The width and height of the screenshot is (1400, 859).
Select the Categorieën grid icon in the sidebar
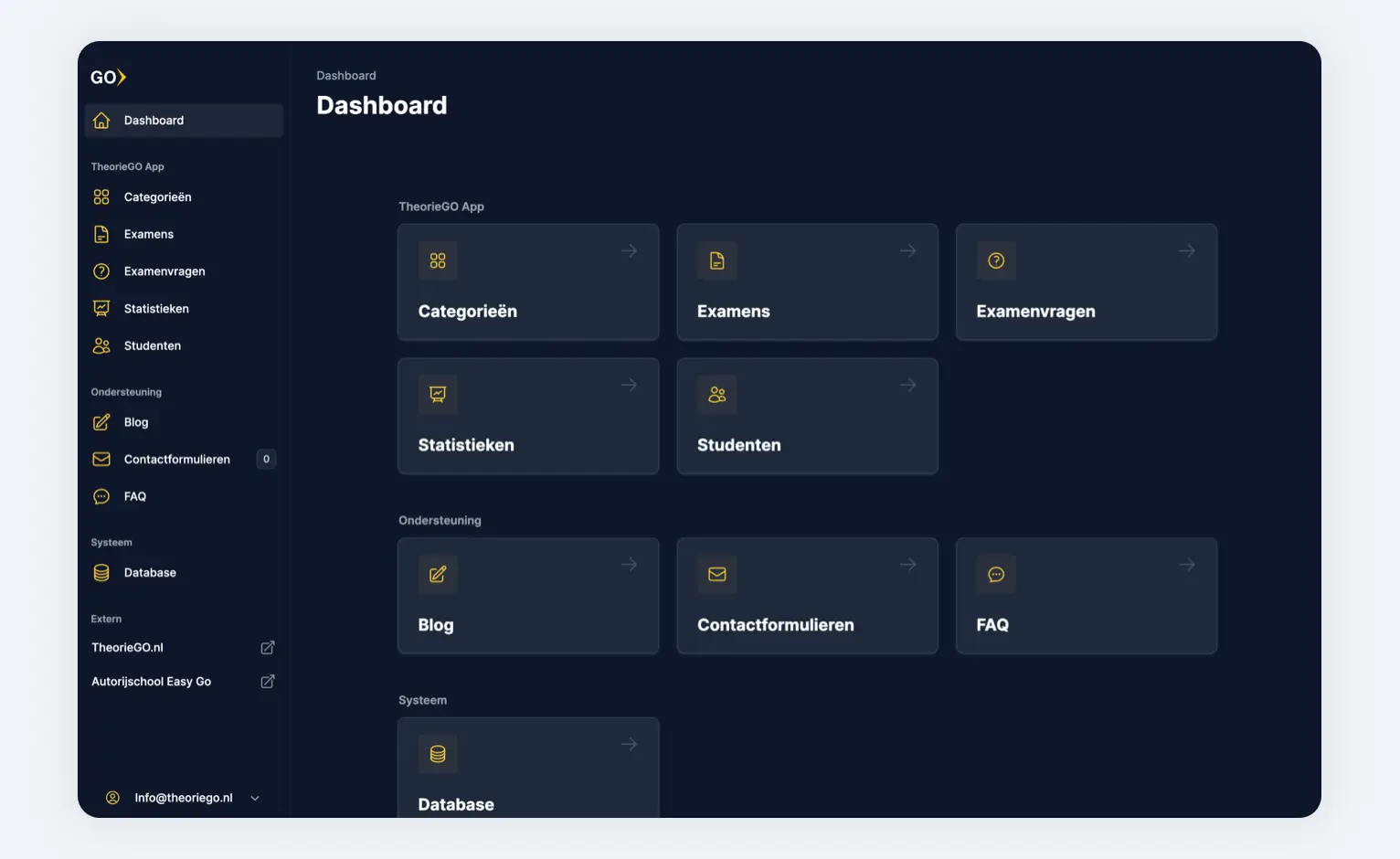(101, 196)
